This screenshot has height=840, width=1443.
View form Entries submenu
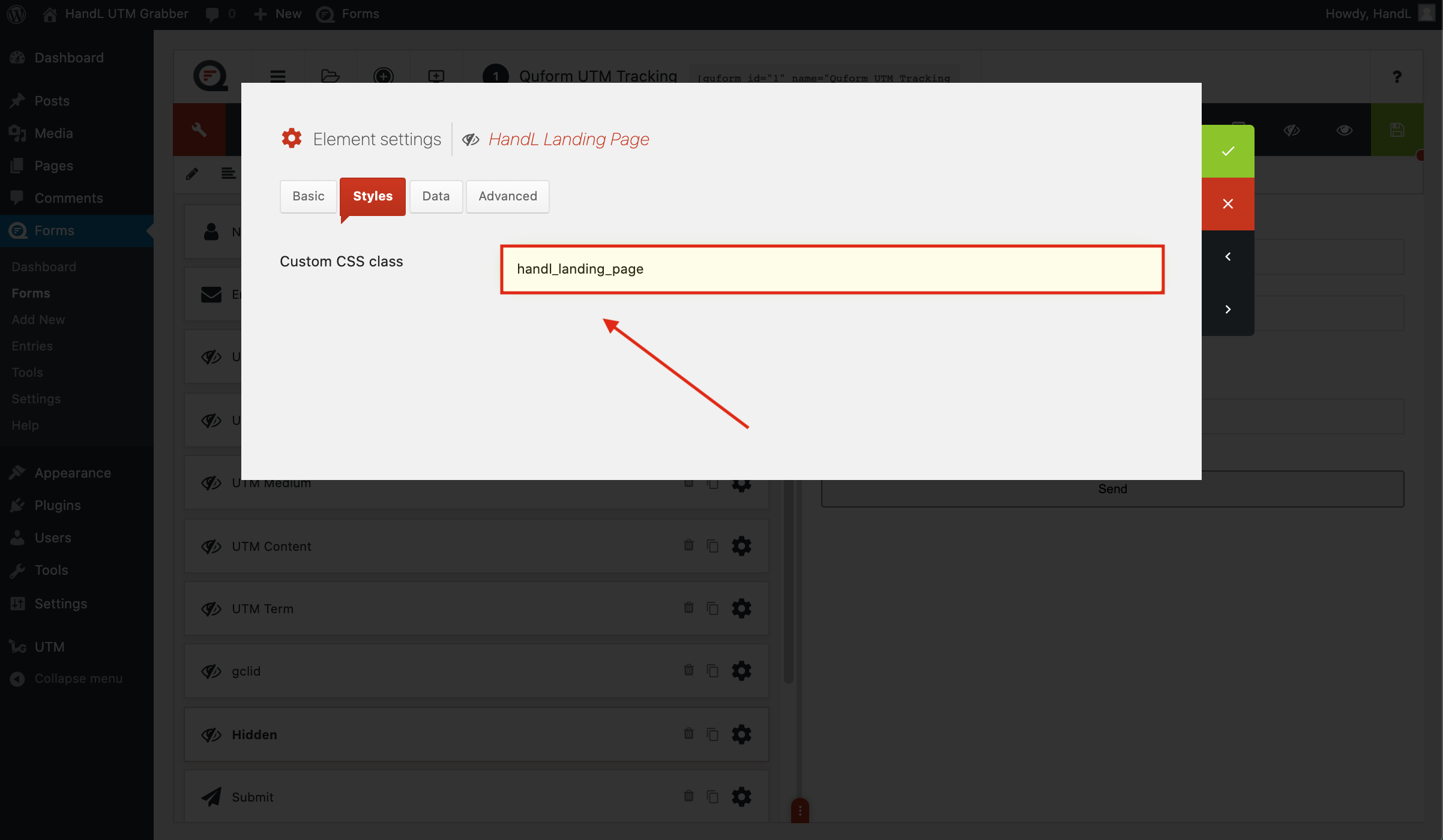[x=32, y=346]
